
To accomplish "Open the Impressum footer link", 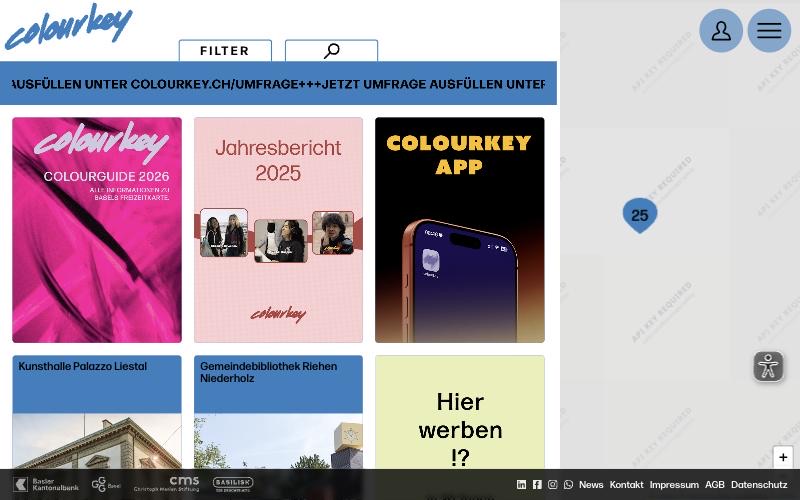I will point(674,485).
